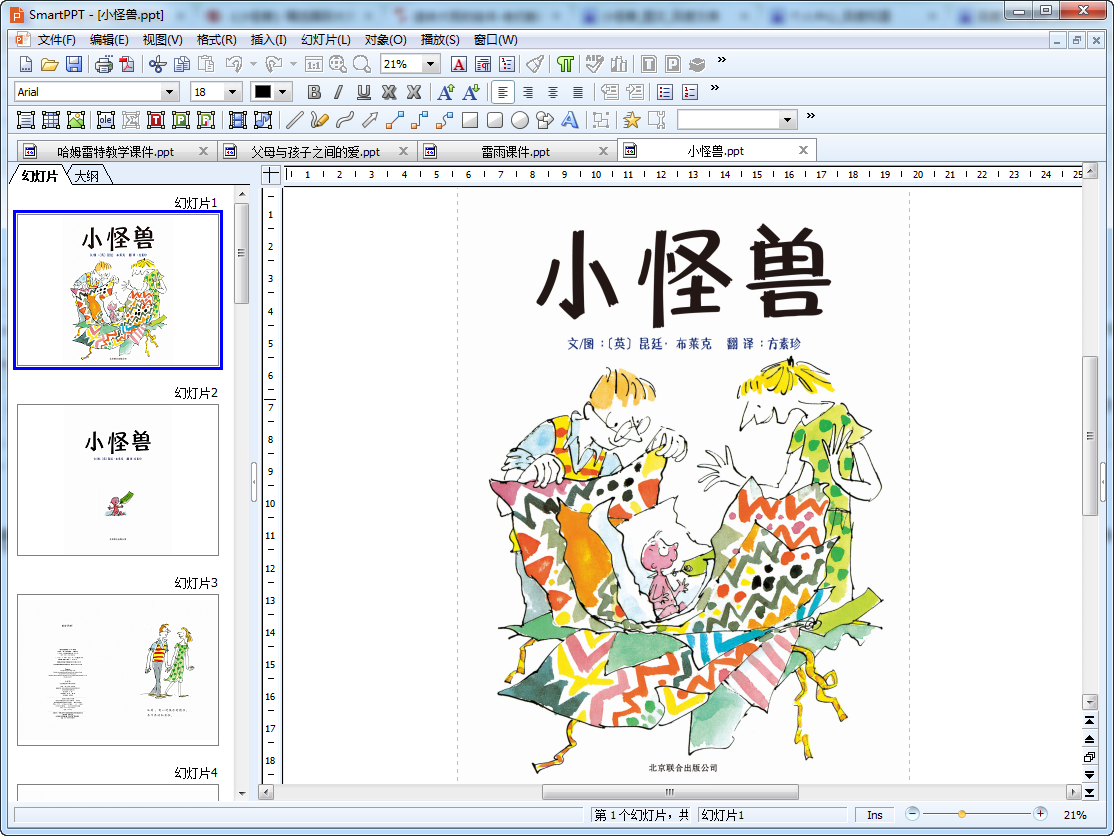Open the 格式(R) menu

point(217,40)
